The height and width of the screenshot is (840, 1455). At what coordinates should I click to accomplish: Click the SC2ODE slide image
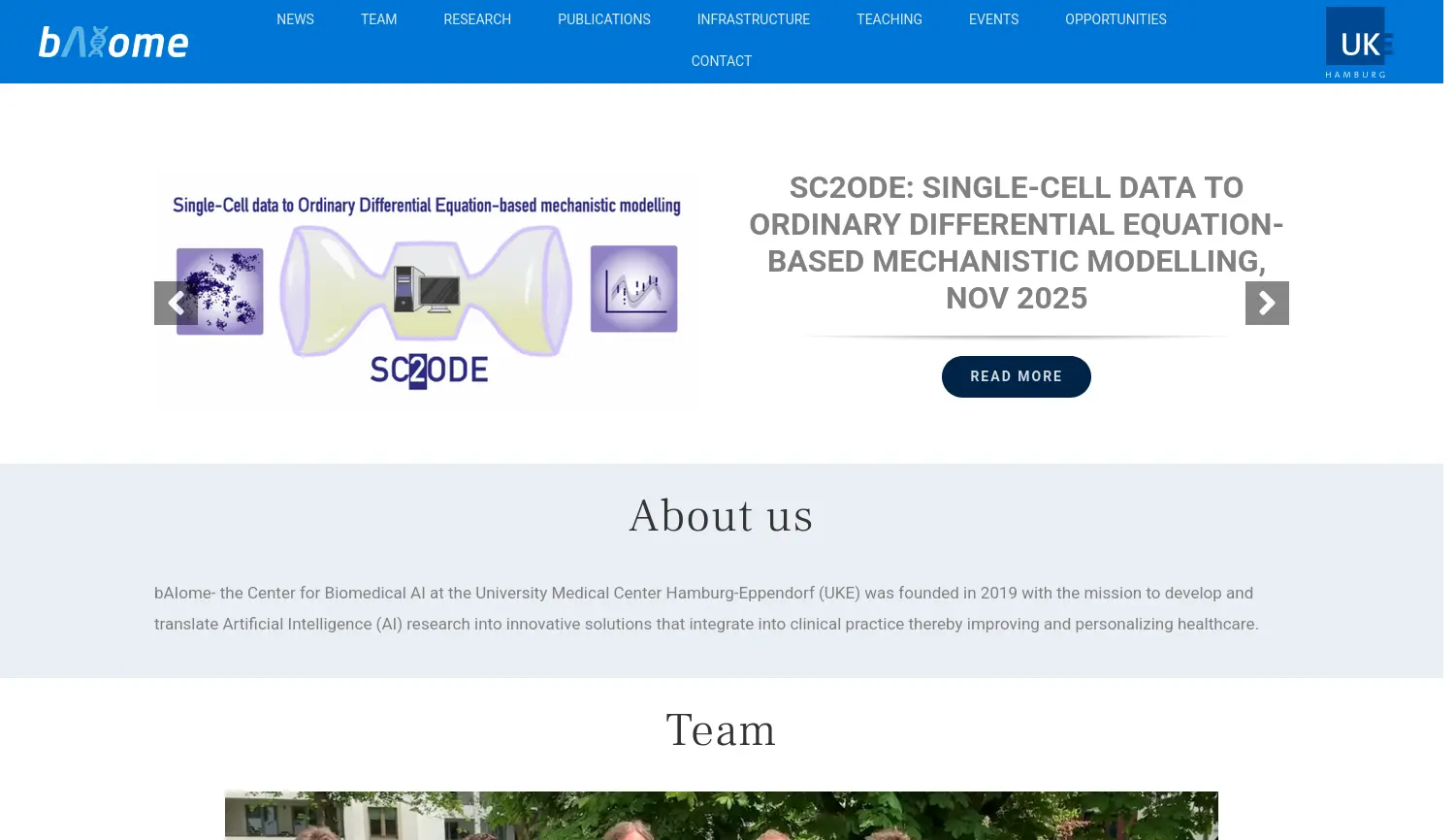(426, 290)
